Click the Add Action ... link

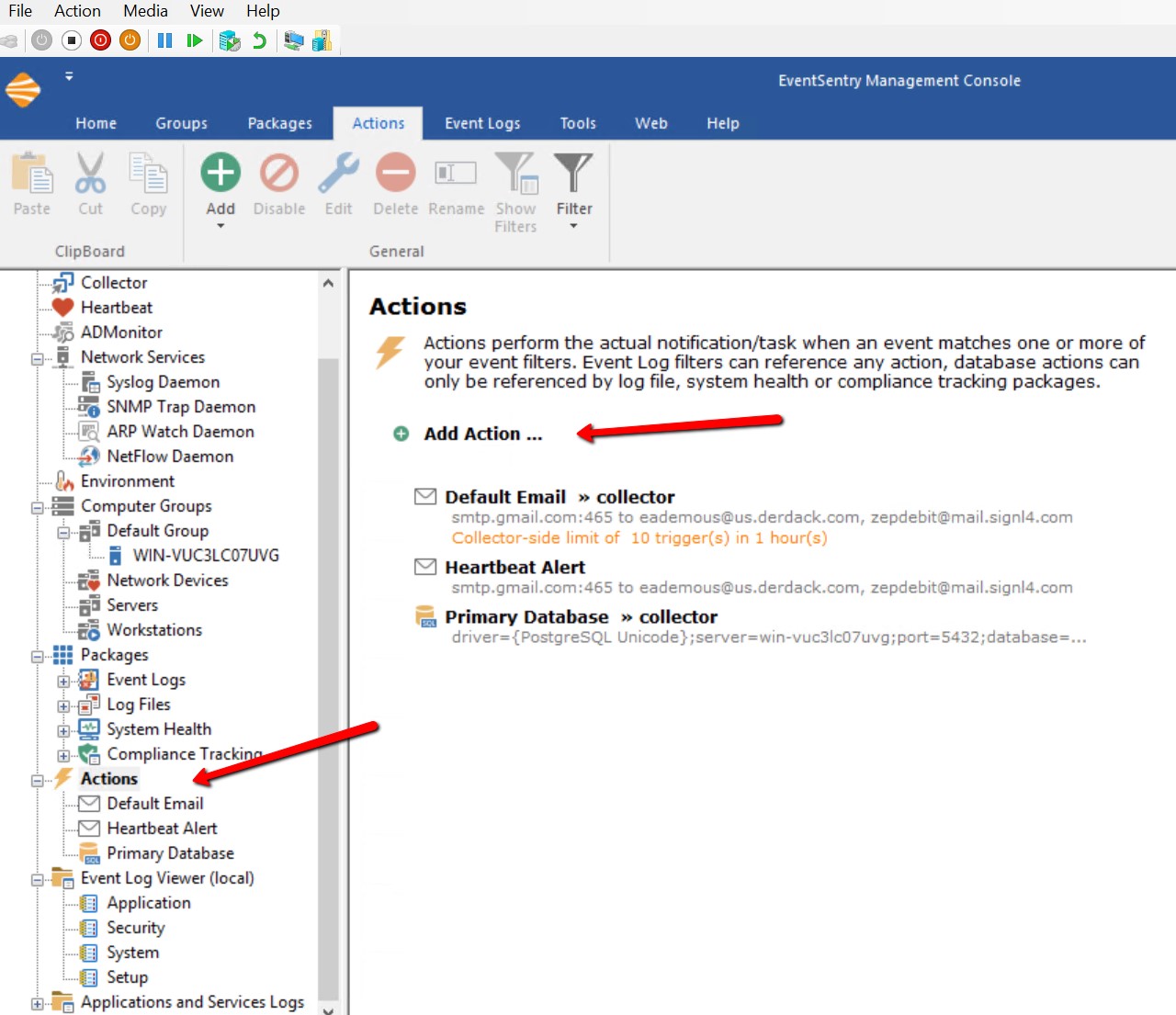click(x=483, y=434)
